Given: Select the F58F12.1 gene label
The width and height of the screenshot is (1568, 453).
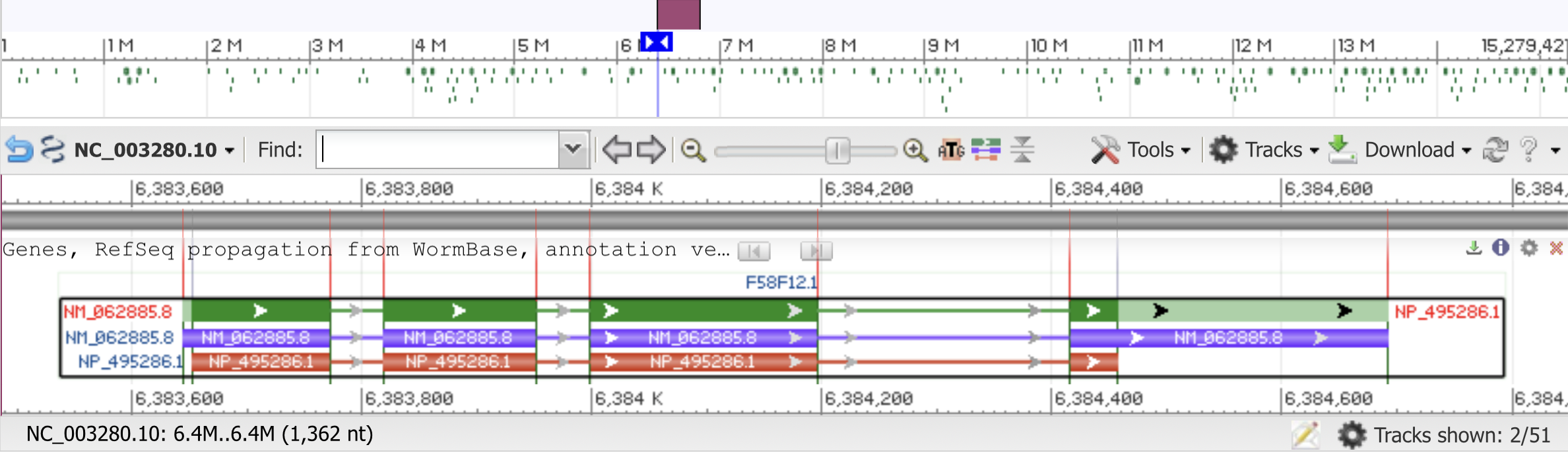Looking at the screenshot, I should (x=781, y=283).
